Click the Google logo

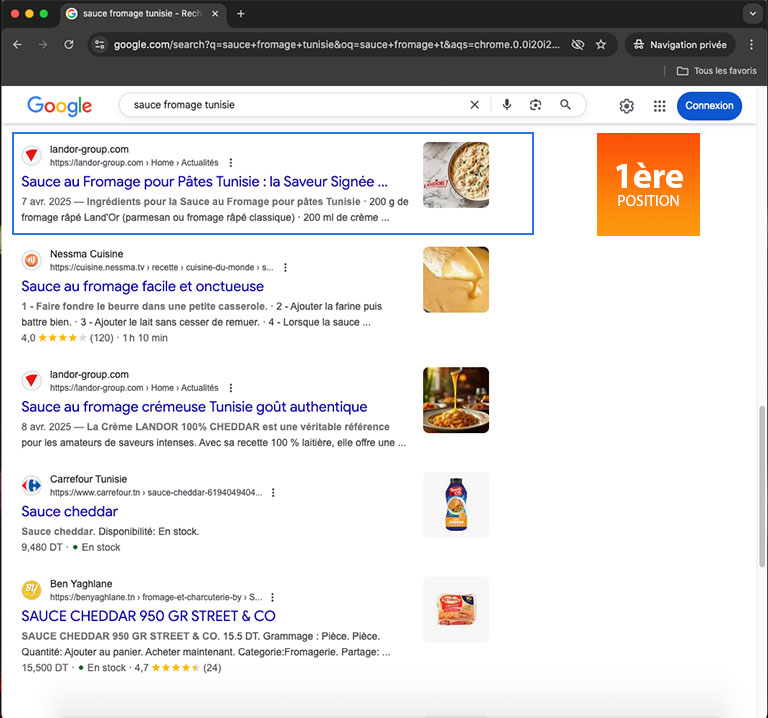(x=59, y=106)
